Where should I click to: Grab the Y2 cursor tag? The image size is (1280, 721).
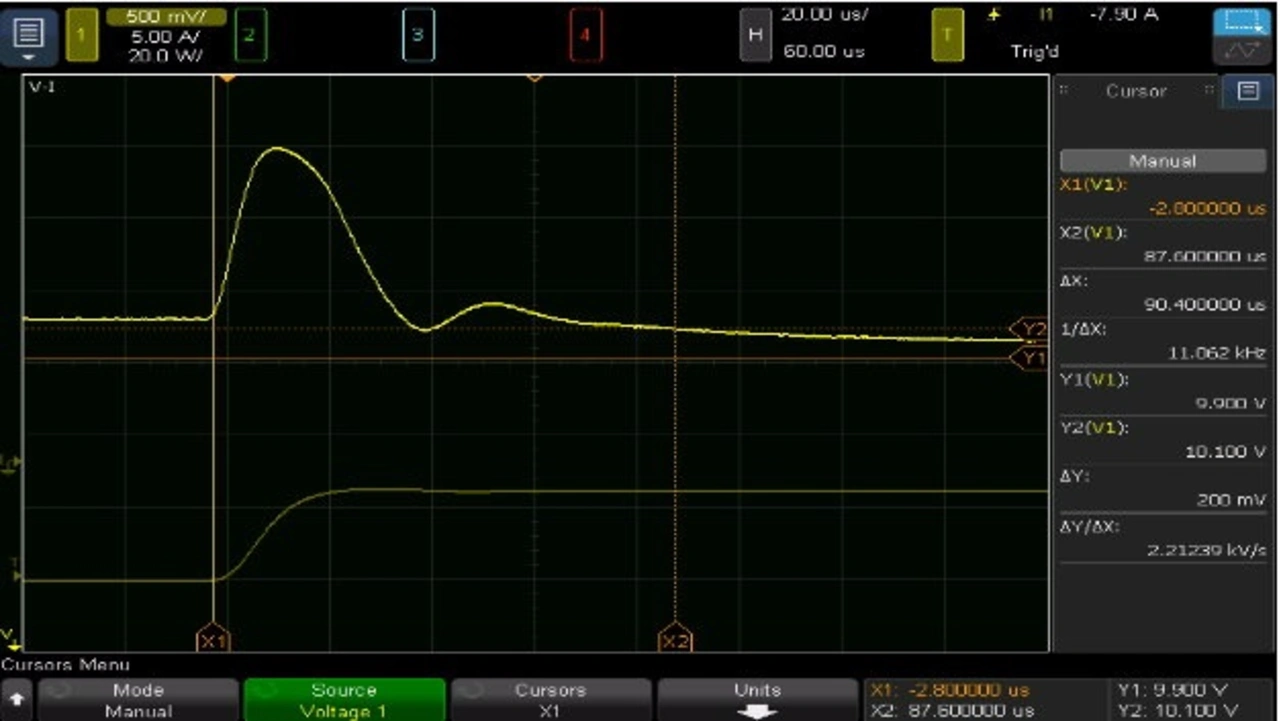(x=1030, y=329)
